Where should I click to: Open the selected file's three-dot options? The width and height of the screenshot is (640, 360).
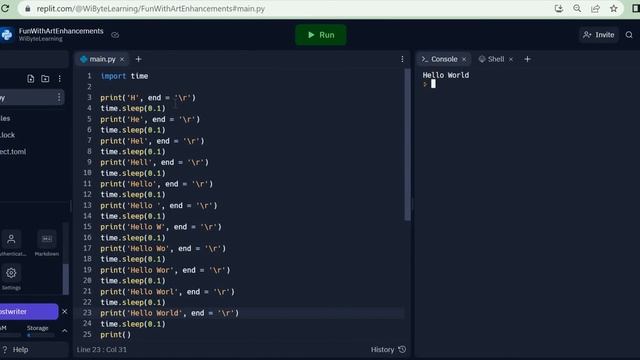point(59,97)
